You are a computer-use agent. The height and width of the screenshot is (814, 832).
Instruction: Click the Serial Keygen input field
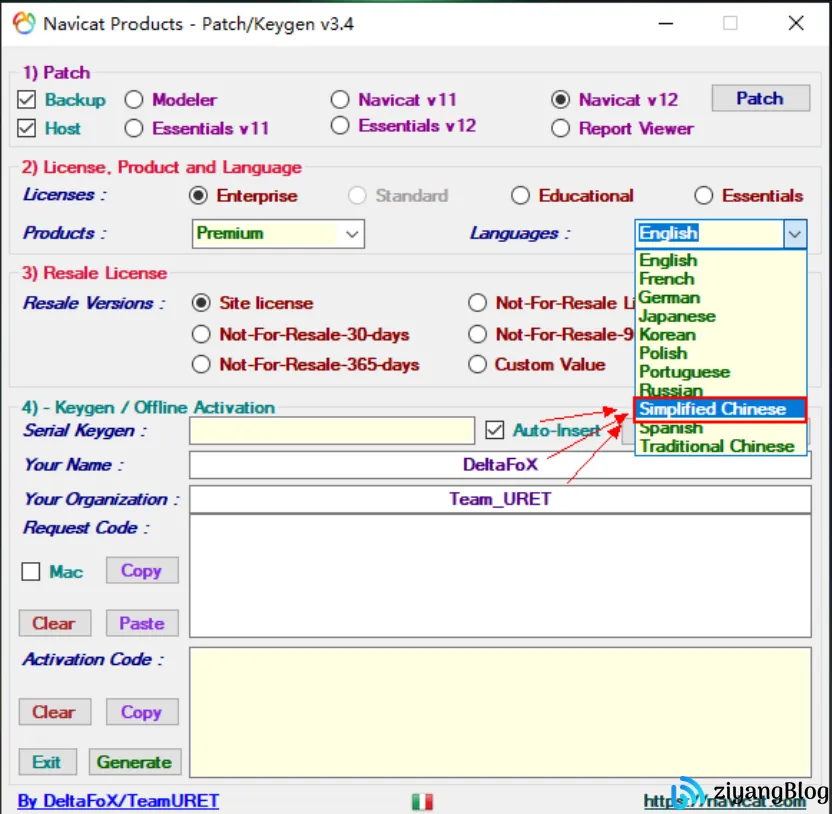[x=331, y=430]
